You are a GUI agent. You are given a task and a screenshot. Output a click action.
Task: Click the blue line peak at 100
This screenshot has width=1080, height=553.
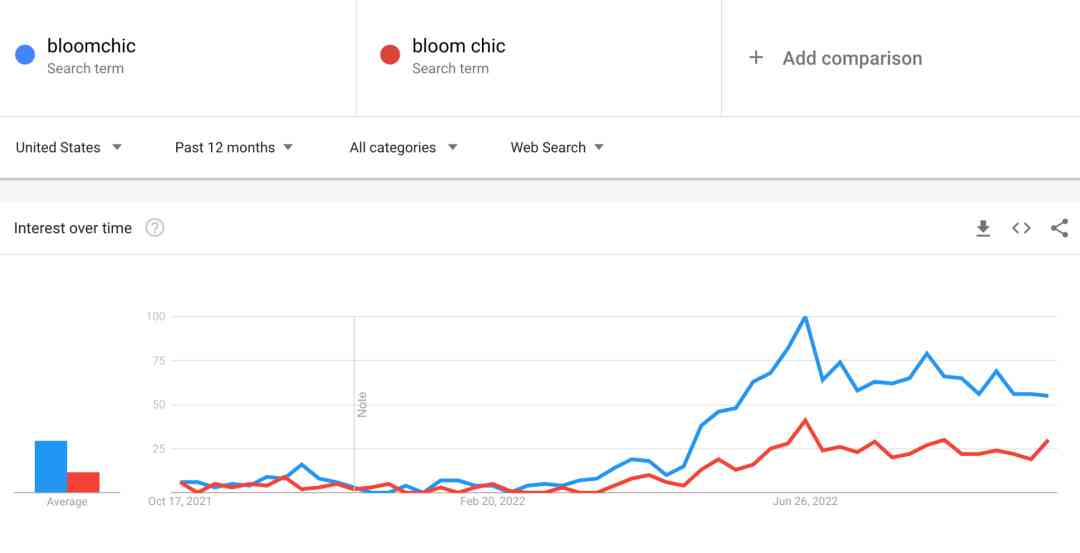pyautogui.click(x=805, y=317)
